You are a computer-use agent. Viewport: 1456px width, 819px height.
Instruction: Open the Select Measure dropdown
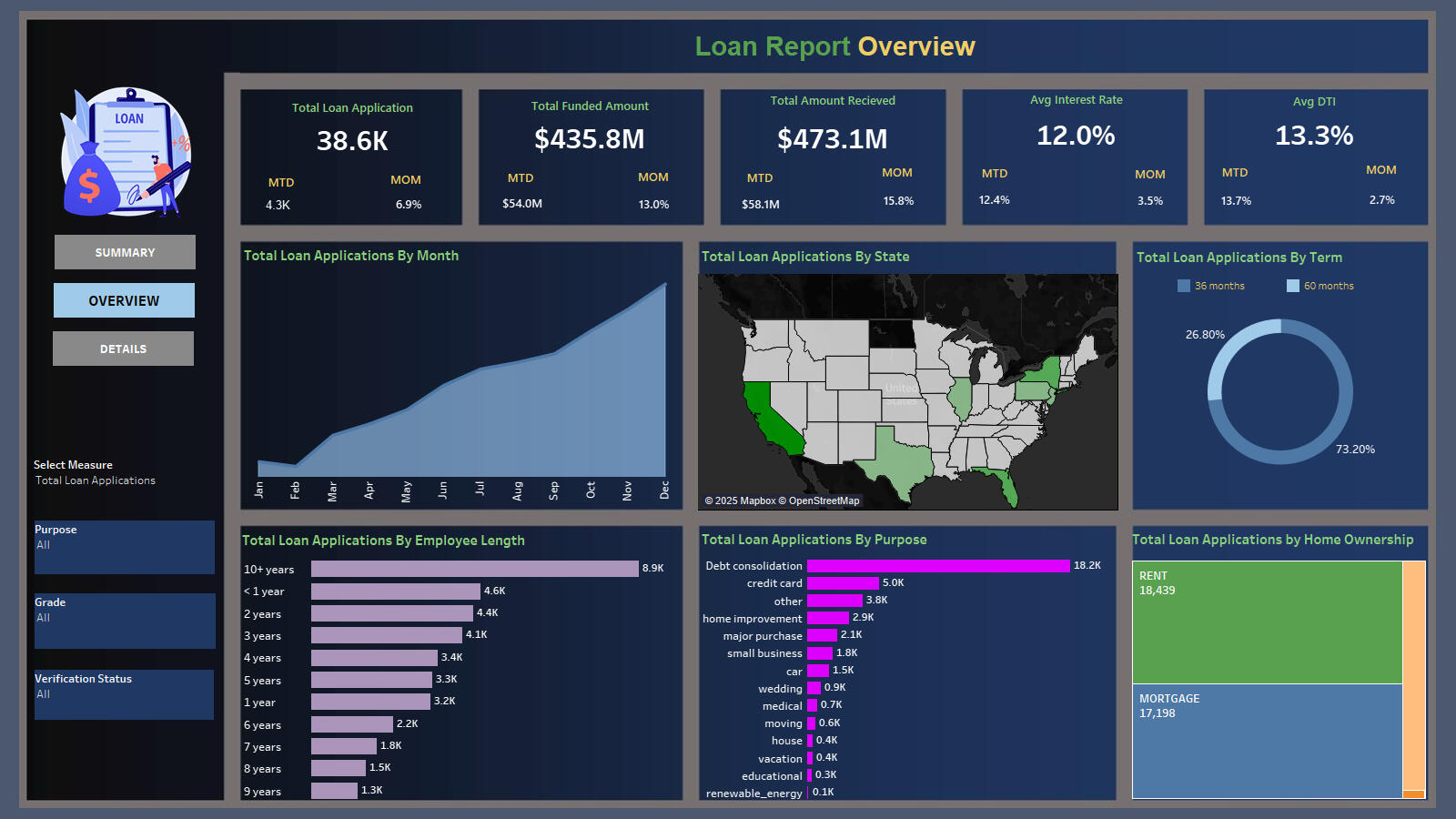pyautogui.click(x=96, y=480)
